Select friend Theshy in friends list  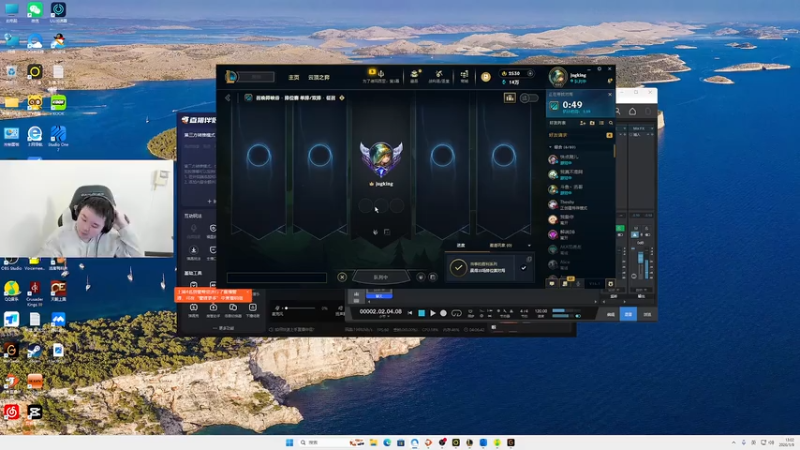tap(580, 205)
